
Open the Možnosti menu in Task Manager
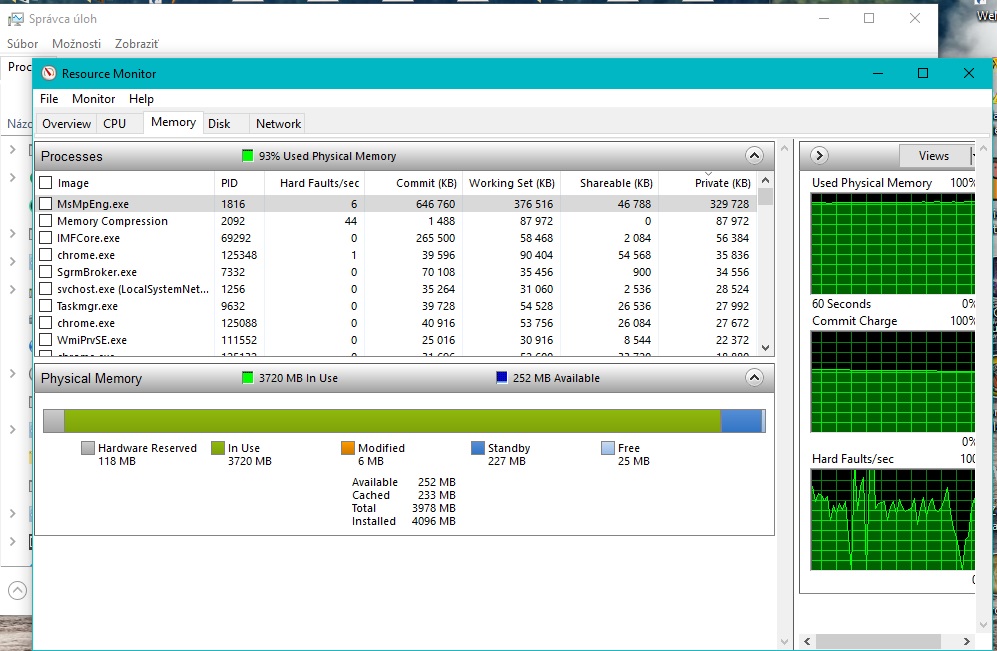tap(76, 44)
